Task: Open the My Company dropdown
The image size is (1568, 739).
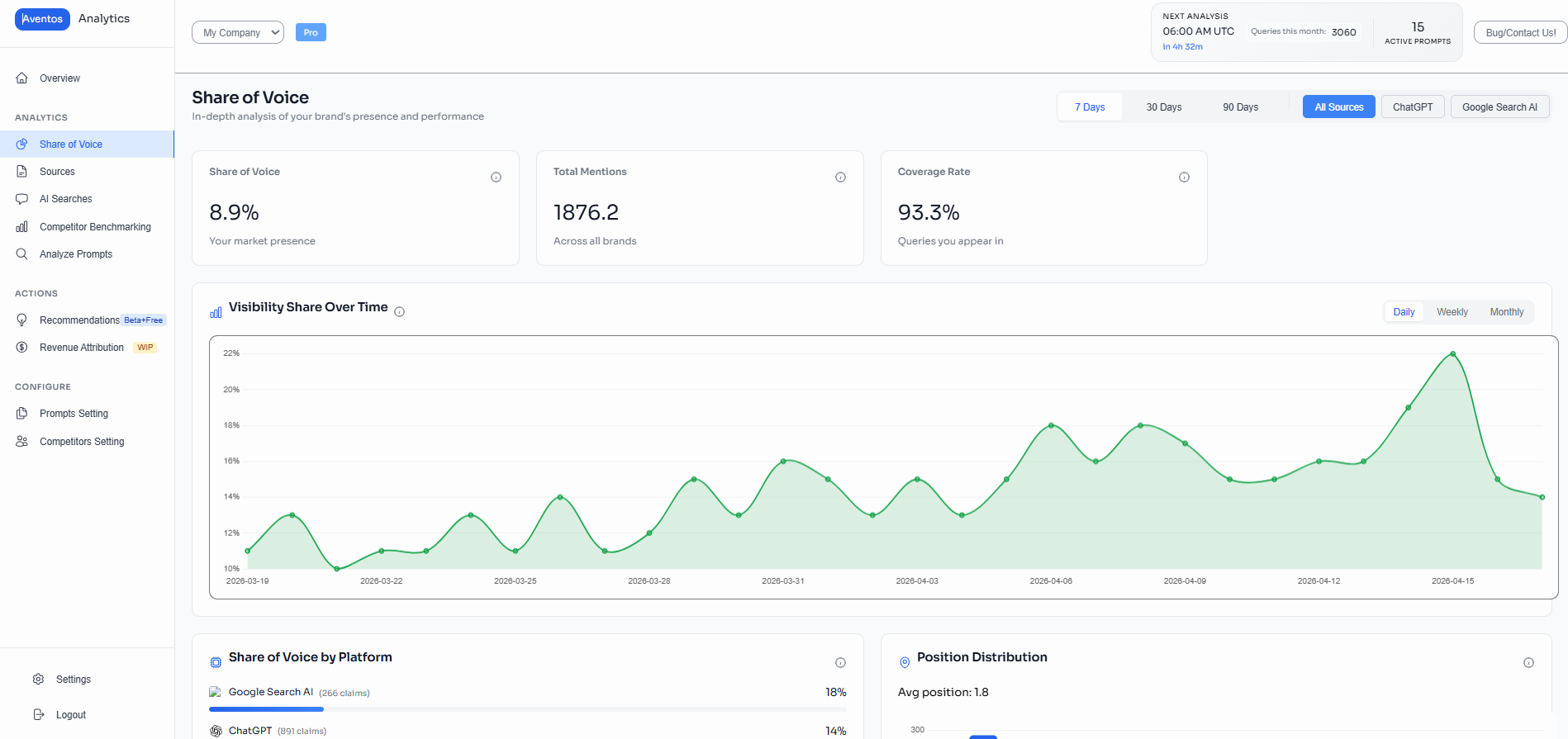Action: [x=238, y=33]
